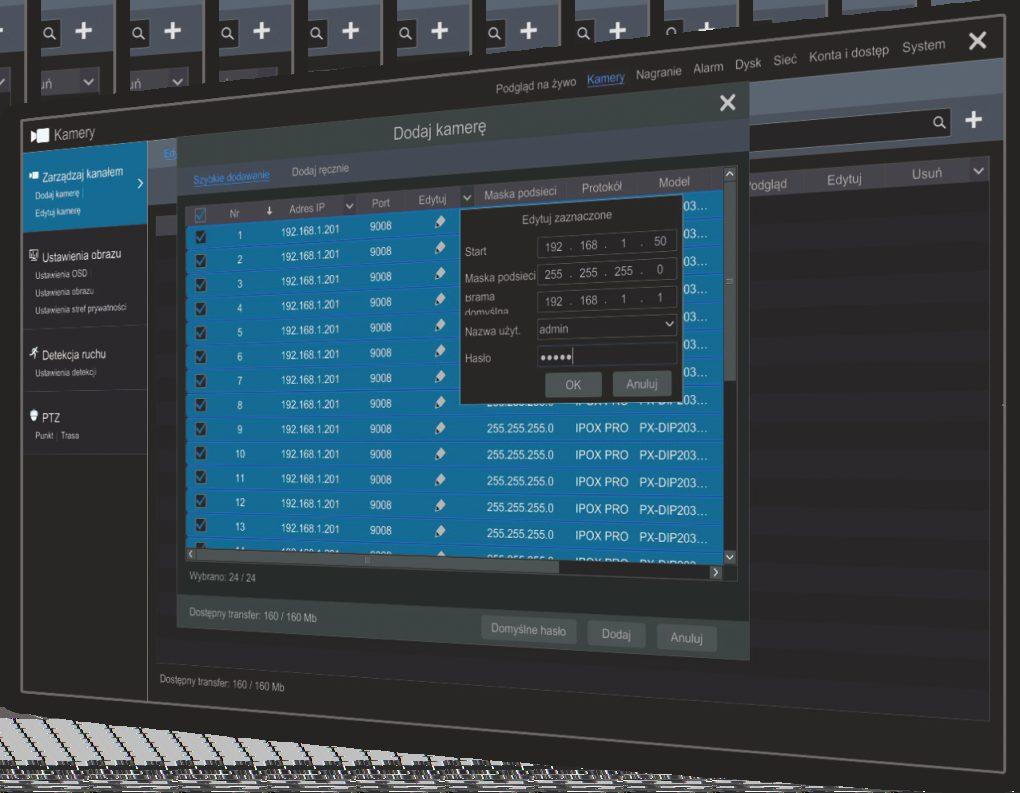Open the Kamery top menu item
The image size is (1020, 793).
(606, 79)
